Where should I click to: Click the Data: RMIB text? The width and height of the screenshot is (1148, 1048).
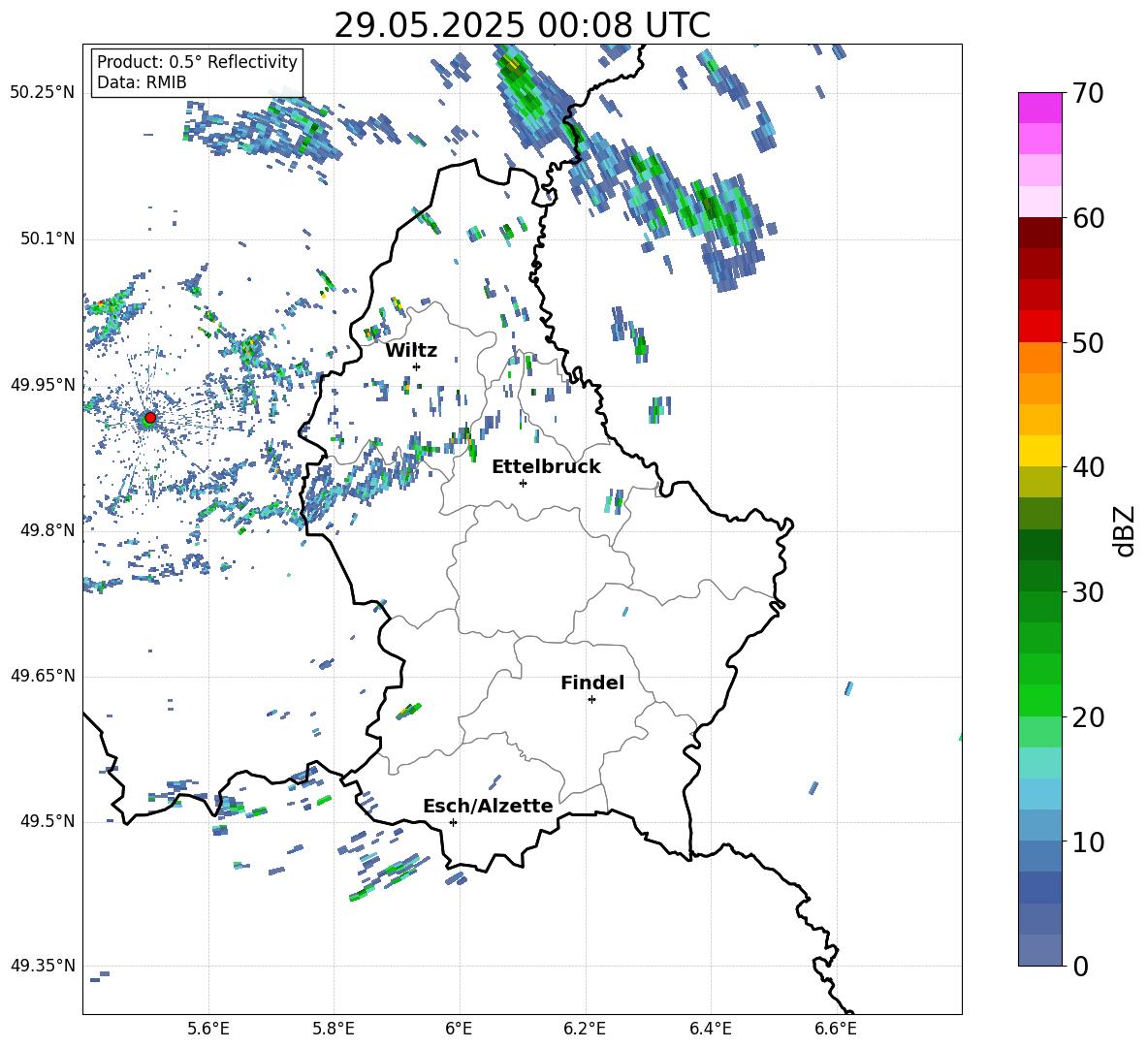[142, 82]
